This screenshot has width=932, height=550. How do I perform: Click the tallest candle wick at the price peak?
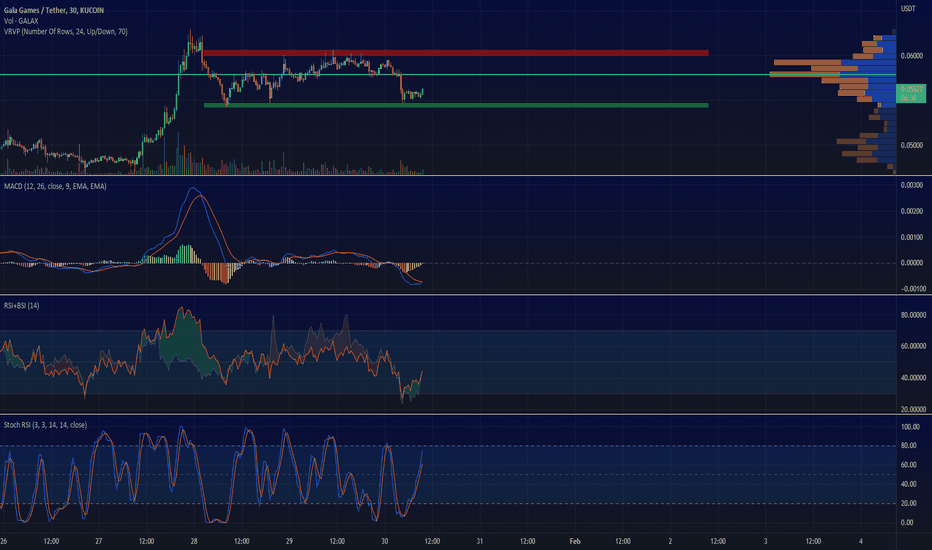click(x=190, y=43)
